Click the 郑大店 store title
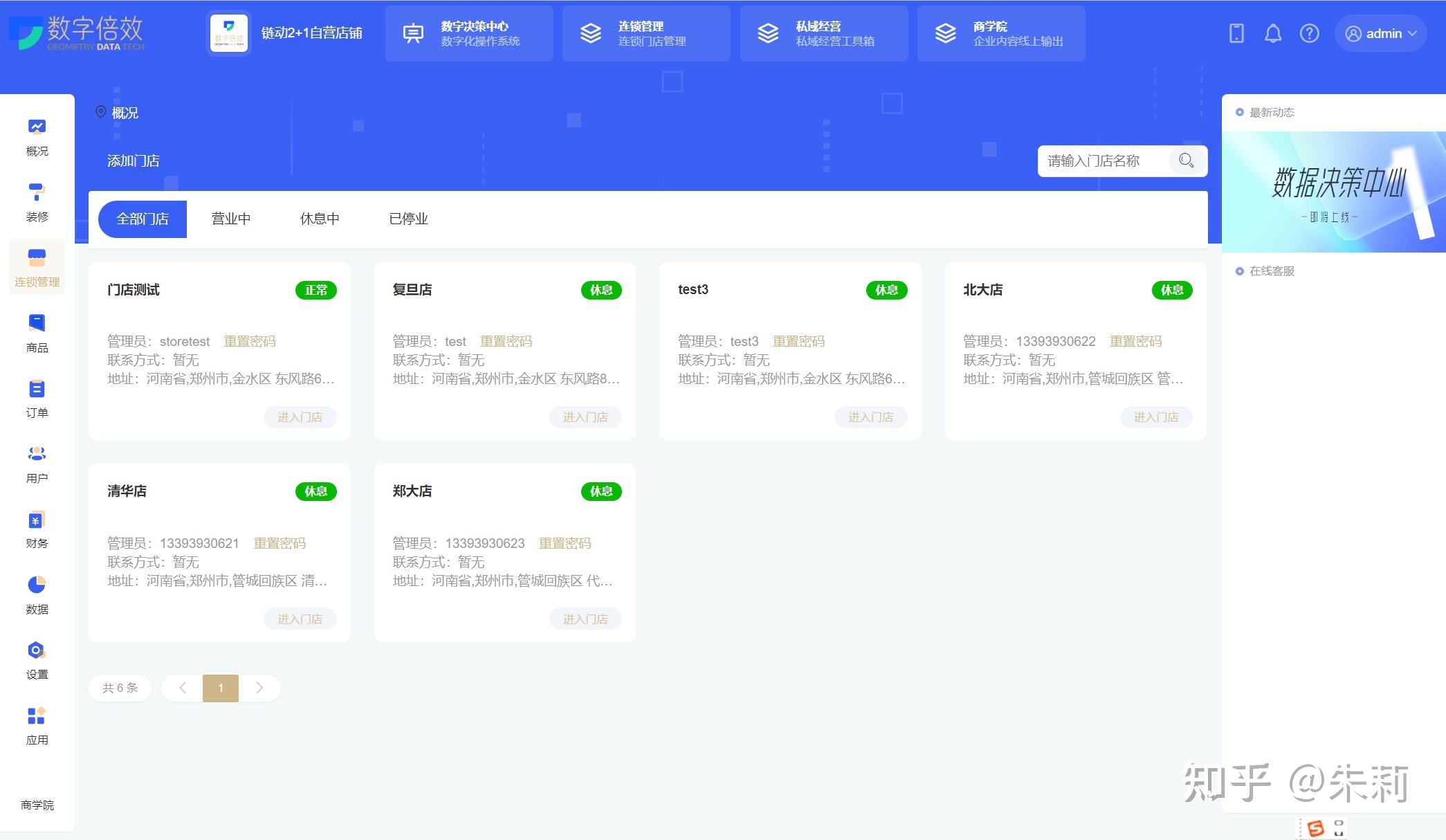The image size is (1446, 840). (412, 491)
